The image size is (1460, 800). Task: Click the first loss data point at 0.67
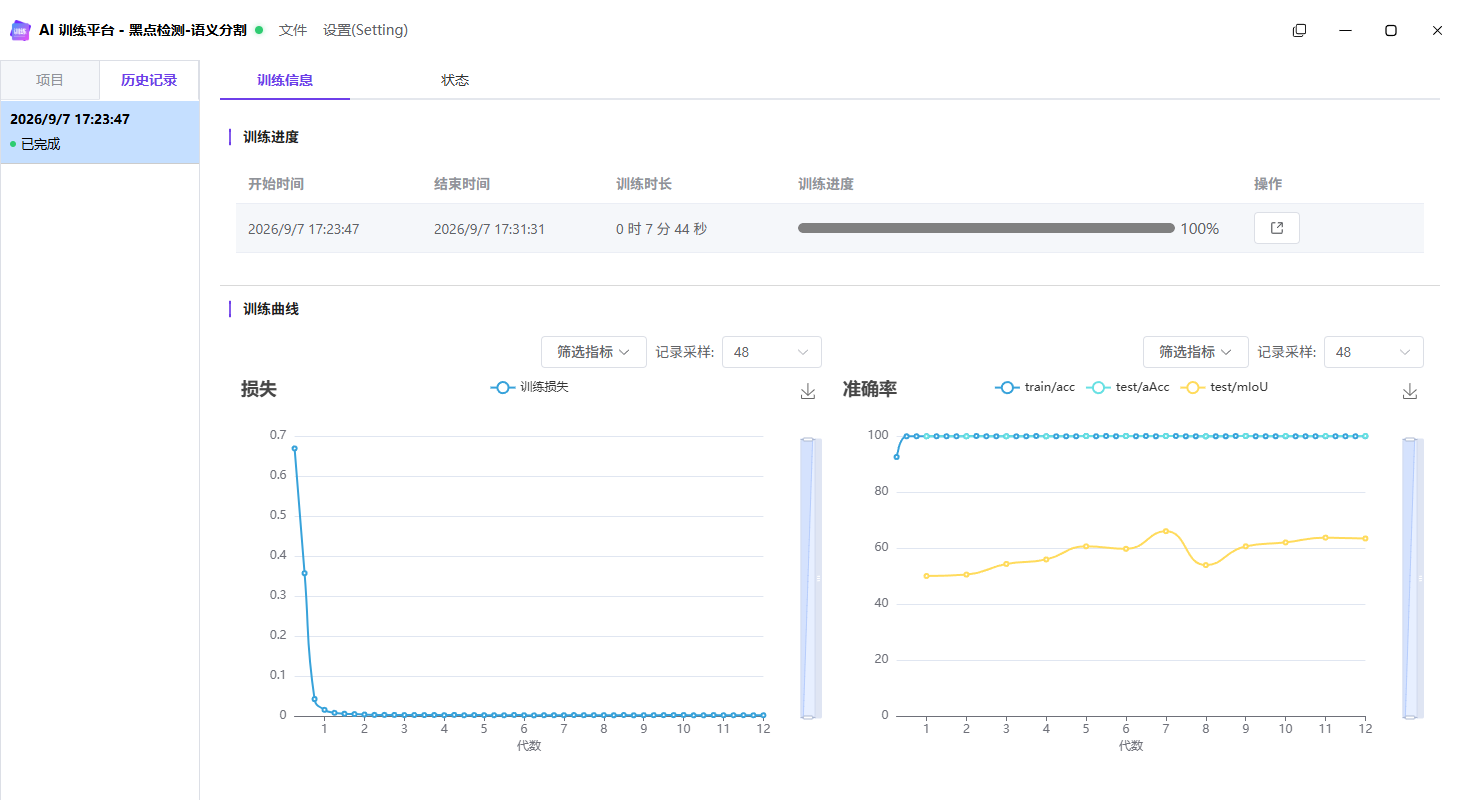(x=294, y=448)
